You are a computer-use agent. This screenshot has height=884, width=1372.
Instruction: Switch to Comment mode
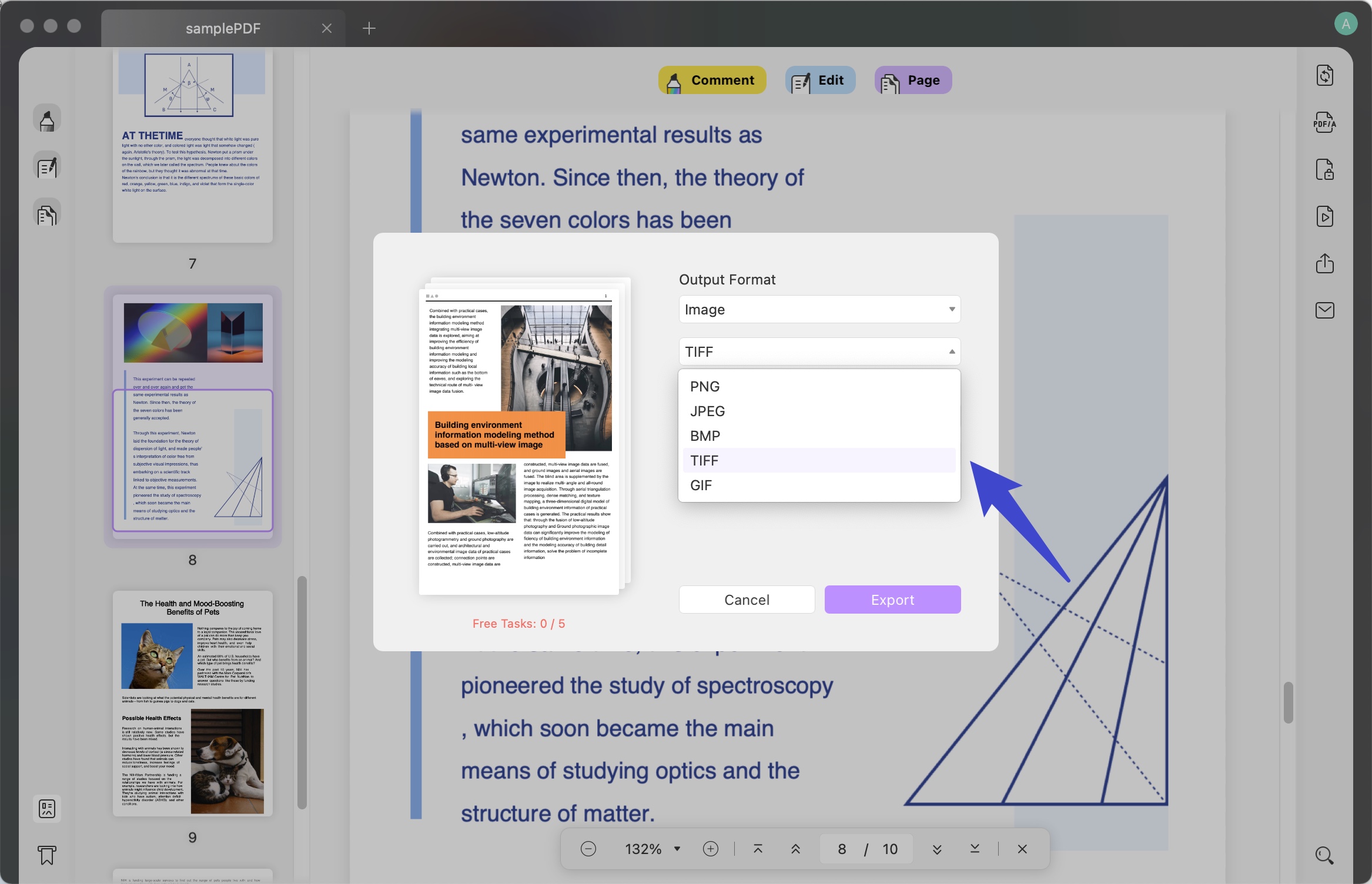pos(711,80)
